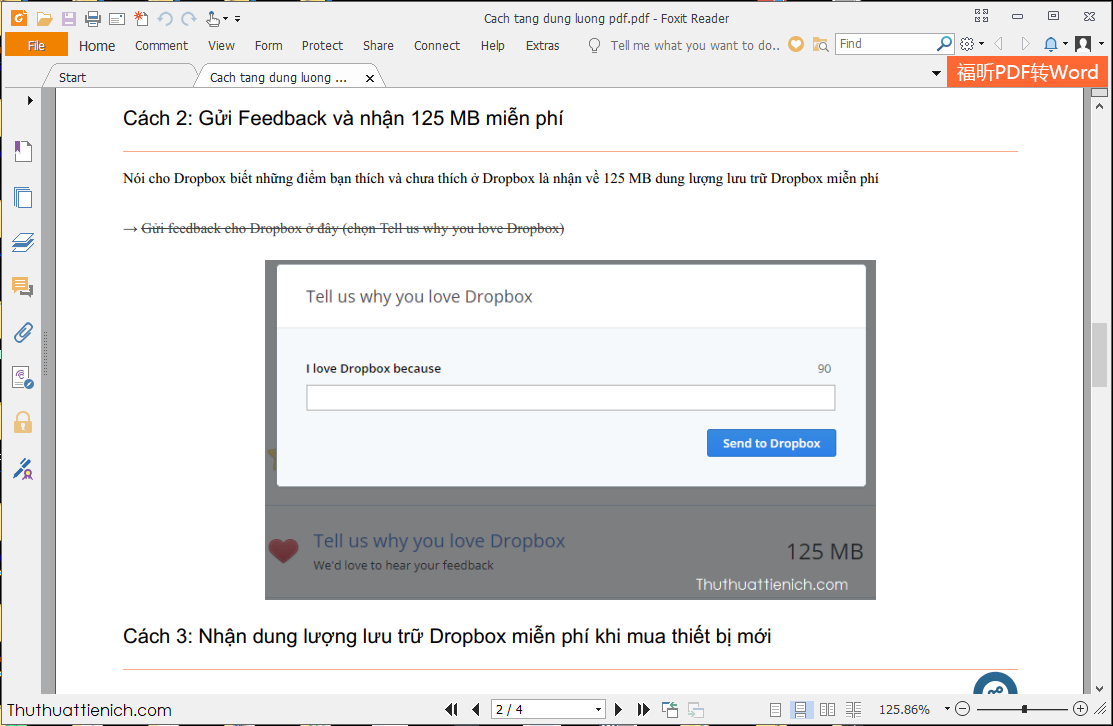Enable single page view mode
This screenshot has height=726, width=1113.
click(775, 709)
